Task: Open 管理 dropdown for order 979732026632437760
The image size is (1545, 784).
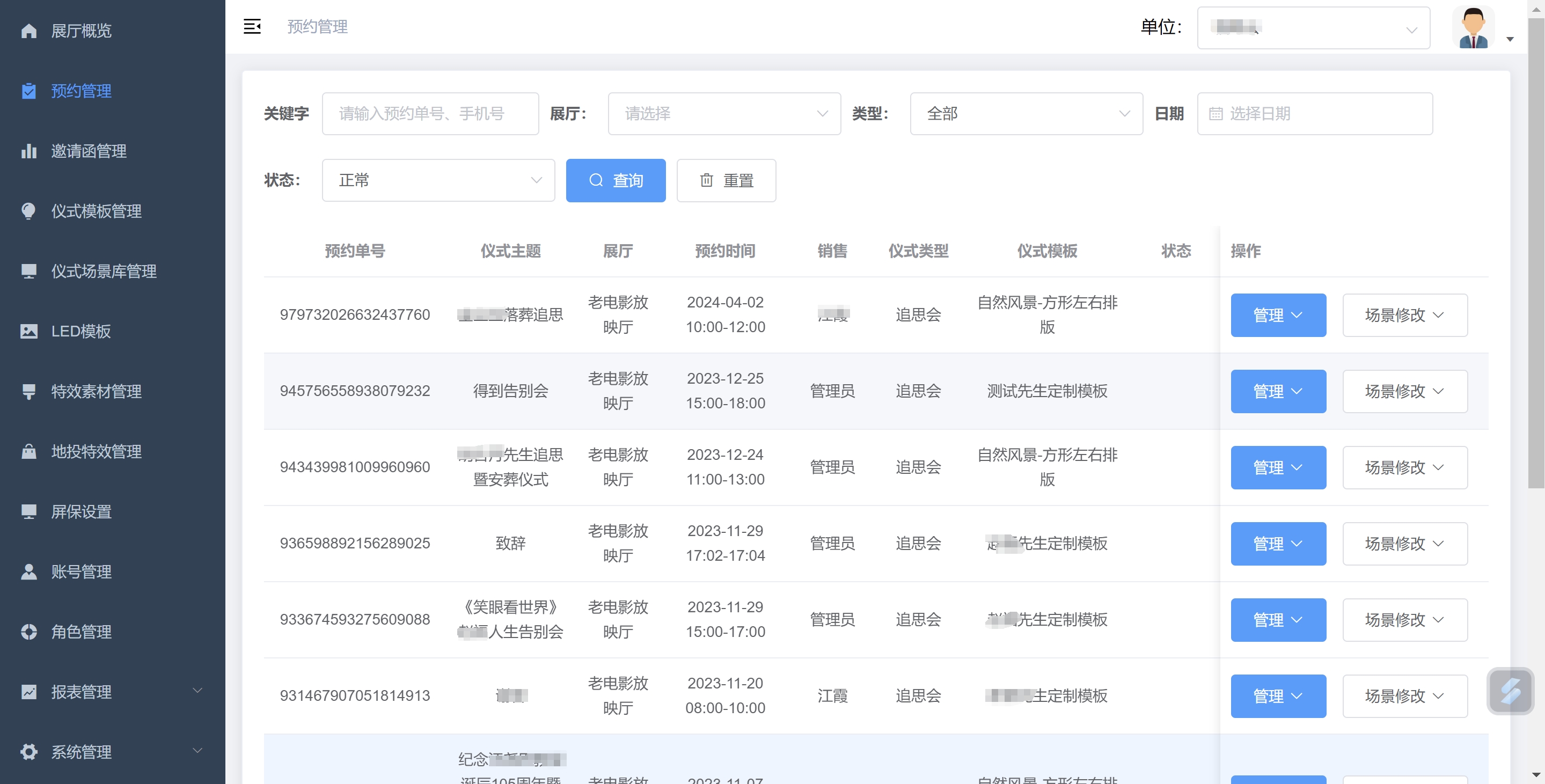Action: point(1278,315)
